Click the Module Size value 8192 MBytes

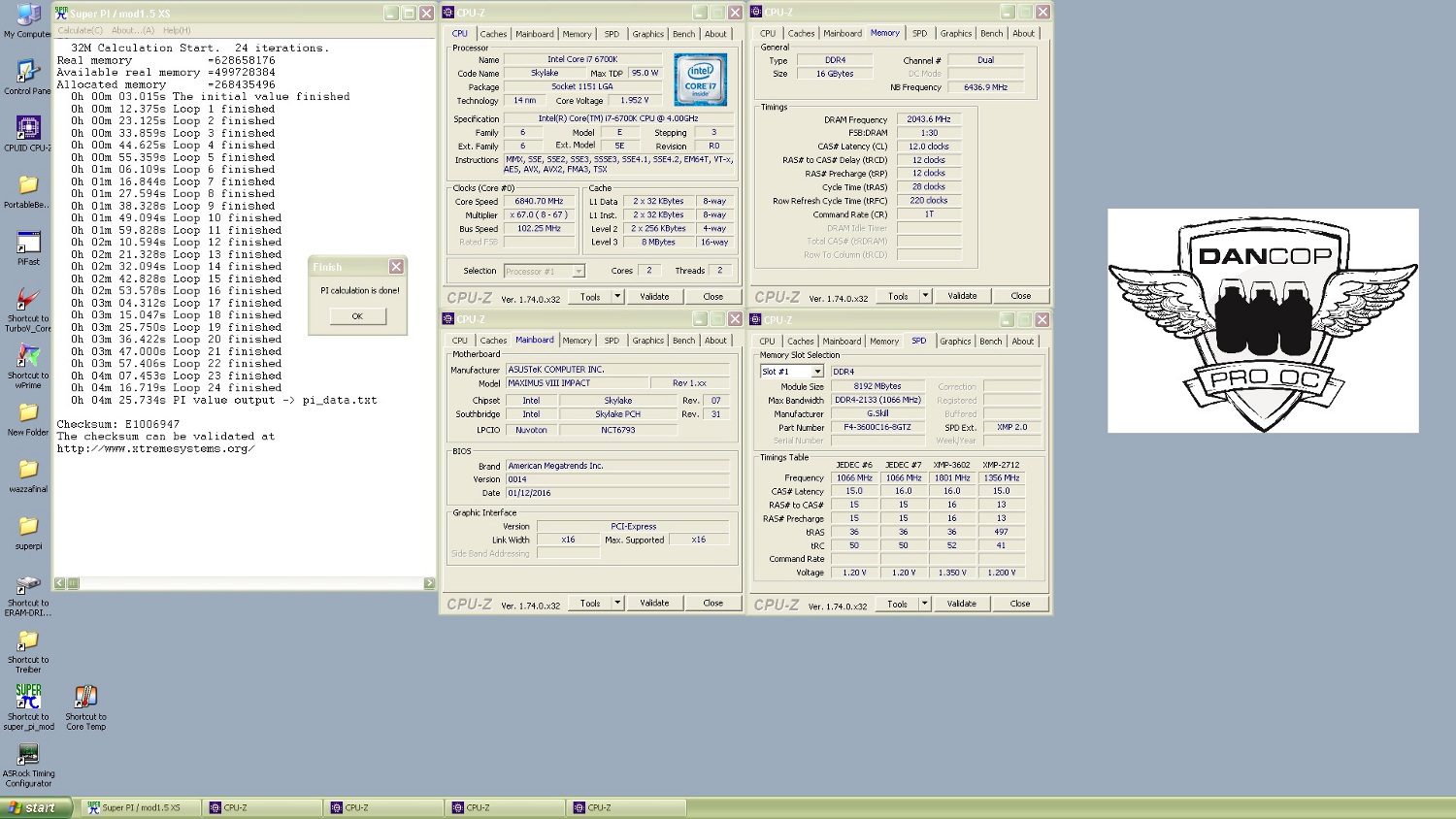(877, 386)
